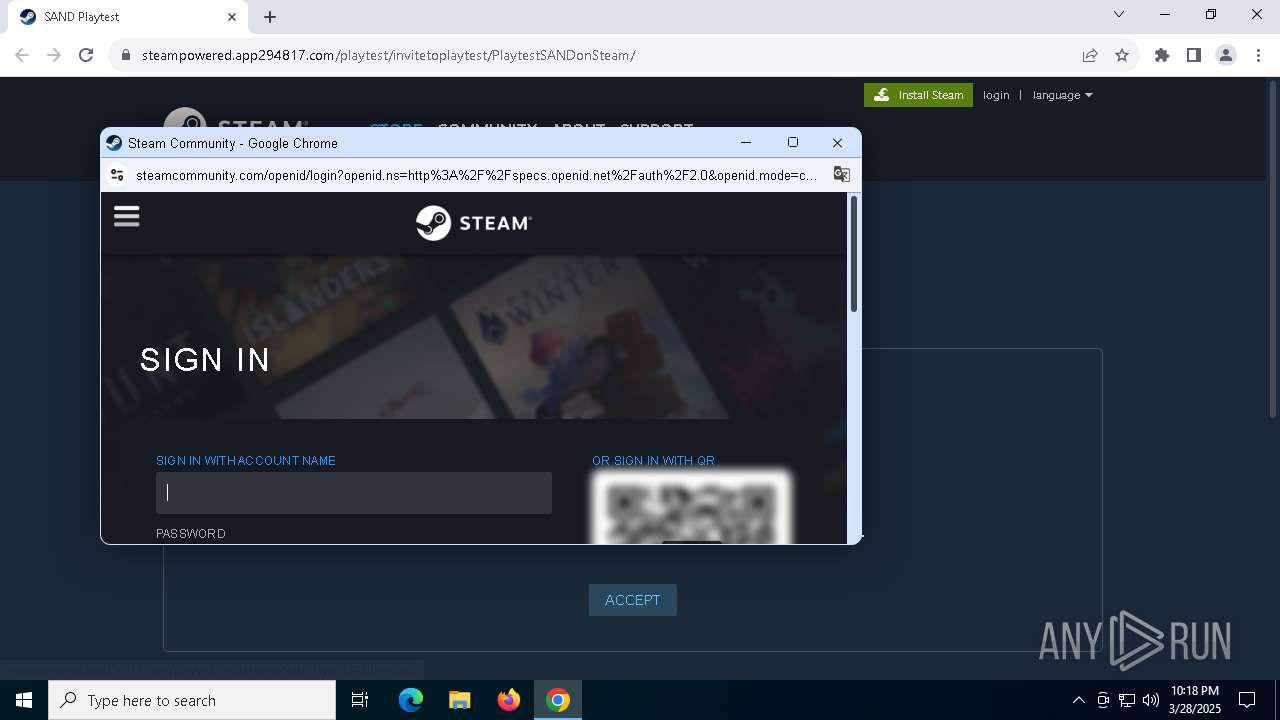Image resolution: width=1280 pixels, height=720 pixels.
Task: Click the taskbar search box
Action: click(x=192, y=700)
